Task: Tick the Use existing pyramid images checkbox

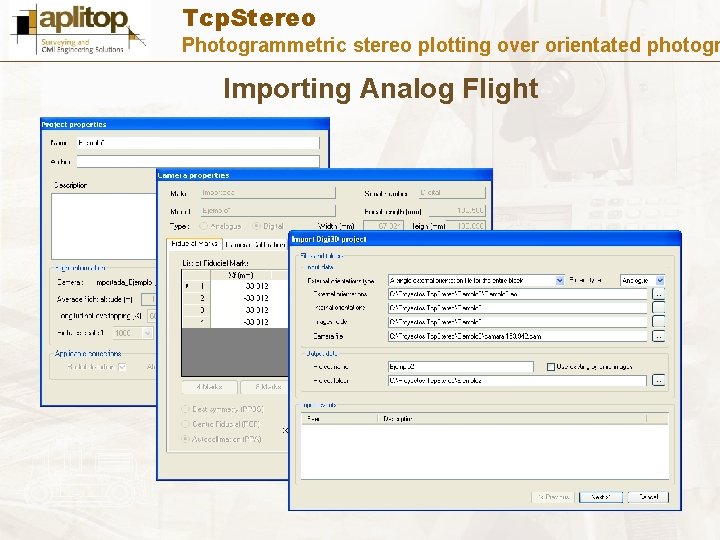Action: click(x=551, y=367)
